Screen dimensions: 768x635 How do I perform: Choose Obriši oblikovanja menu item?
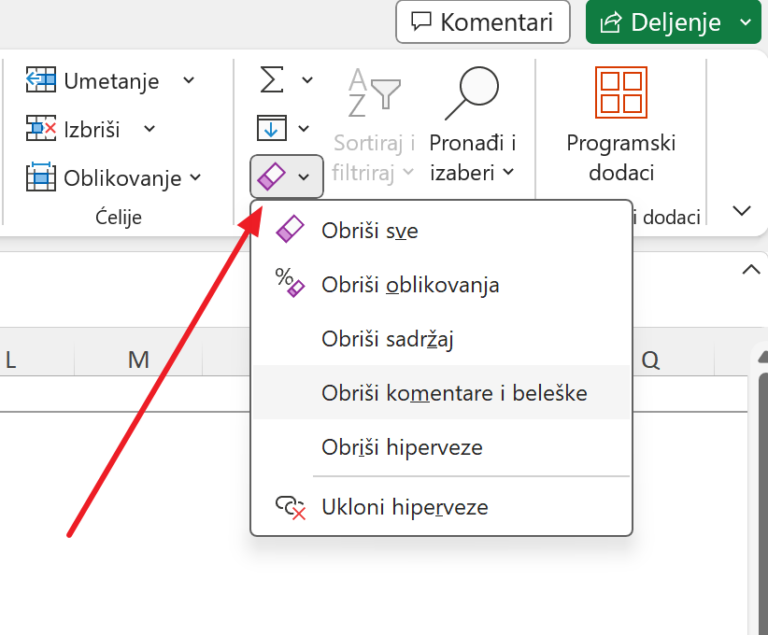441,285
